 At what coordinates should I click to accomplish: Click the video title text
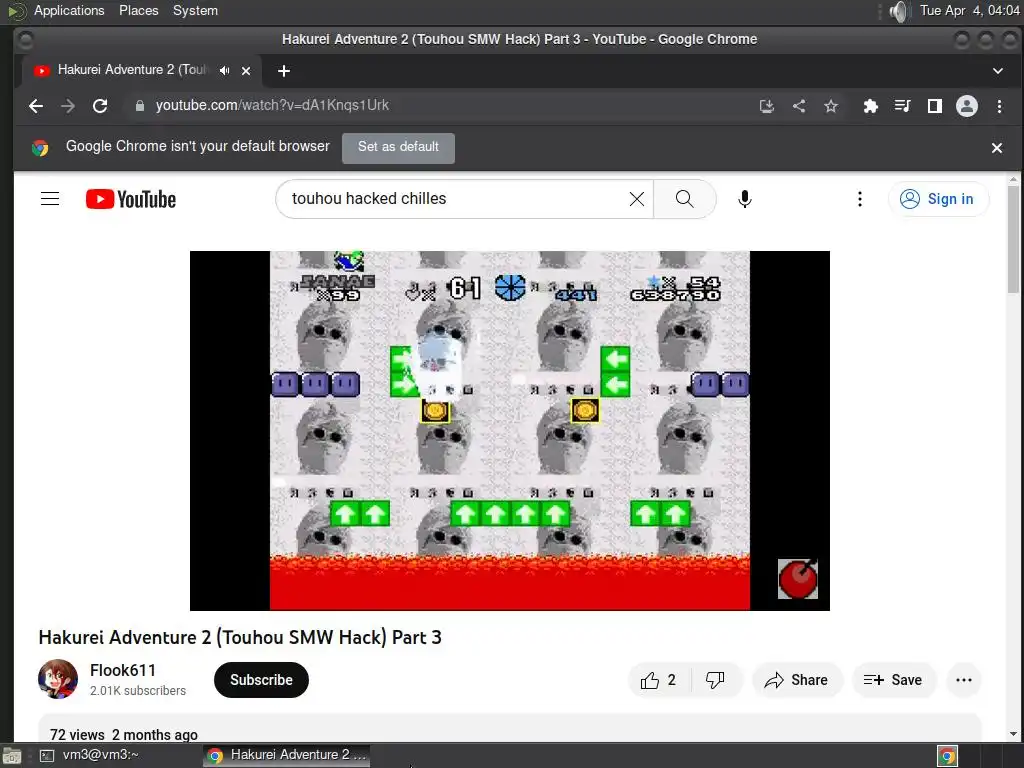[240, 637]
